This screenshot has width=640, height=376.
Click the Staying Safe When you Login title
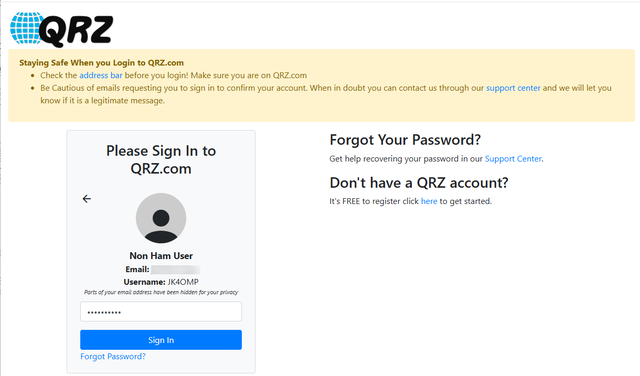[x=101, y=63]
